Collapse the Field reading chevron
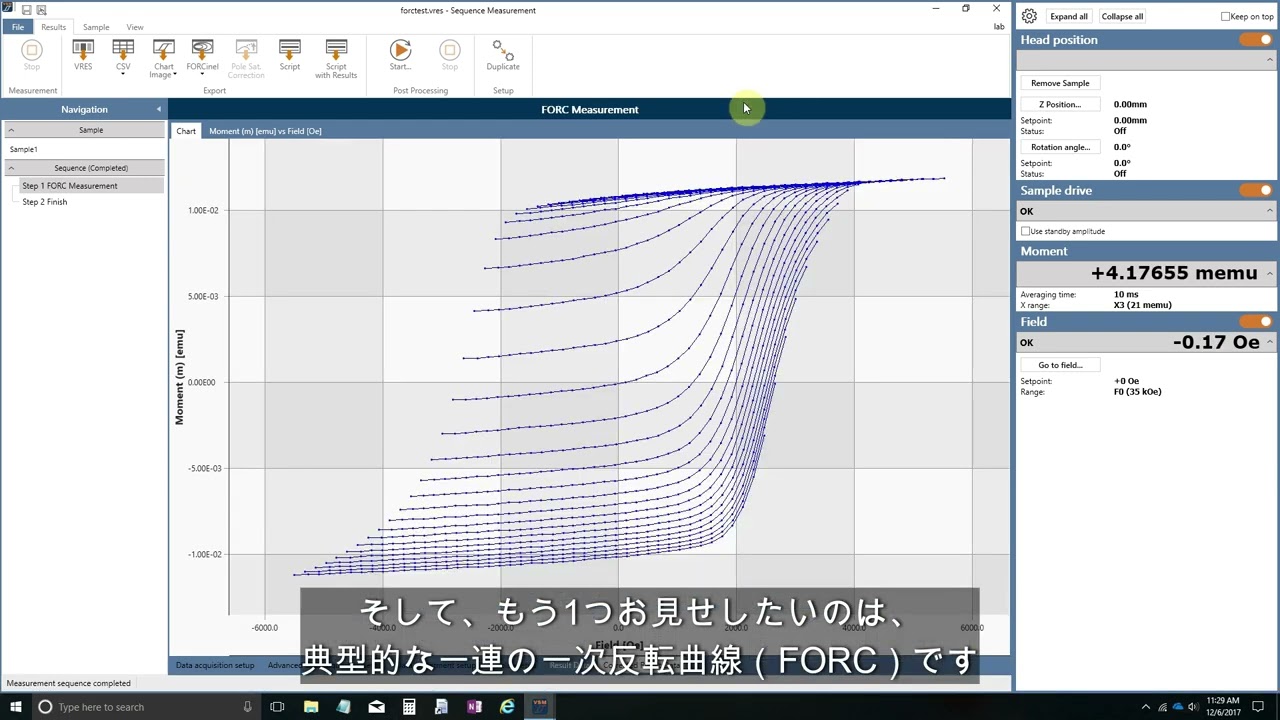The height and width of the screenshot is (720, 1280). [x=1270, y=342]
